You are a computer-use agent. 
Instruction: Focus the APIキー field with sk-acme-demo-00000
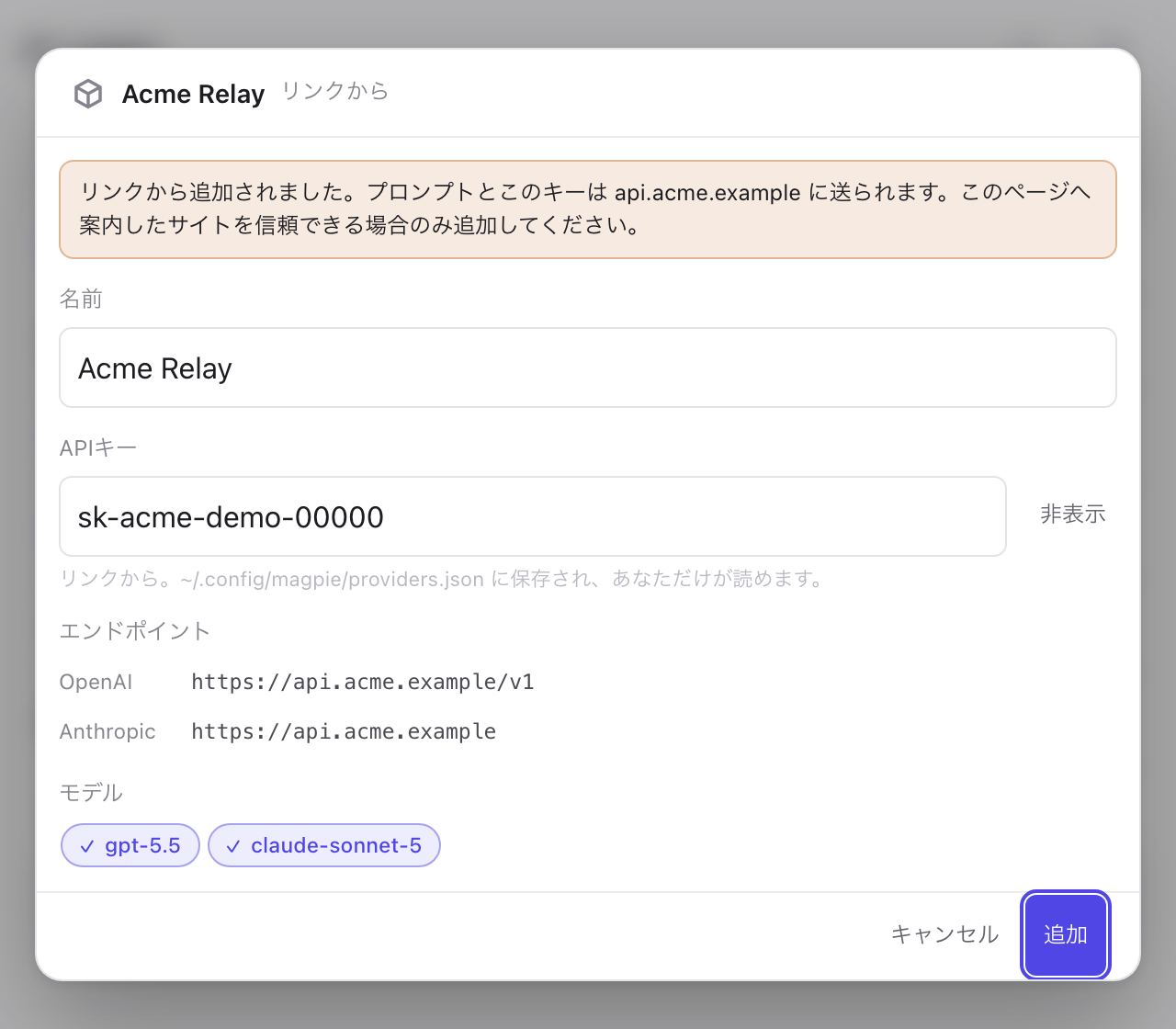533,516
